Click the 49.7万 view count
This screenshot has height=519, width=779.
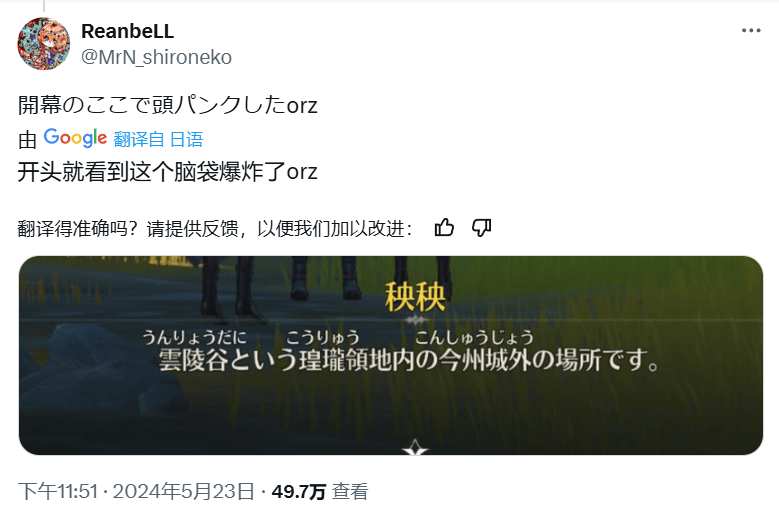pos(299,492)
